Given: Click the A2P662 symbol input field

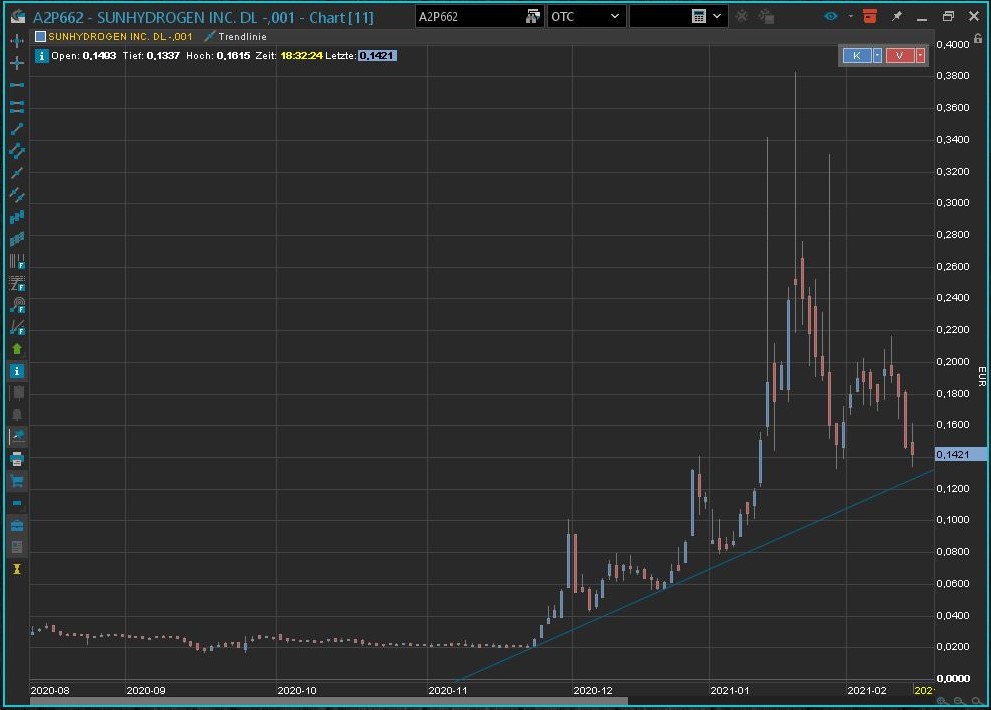Looking at the screenshot, I should (470, 15).
